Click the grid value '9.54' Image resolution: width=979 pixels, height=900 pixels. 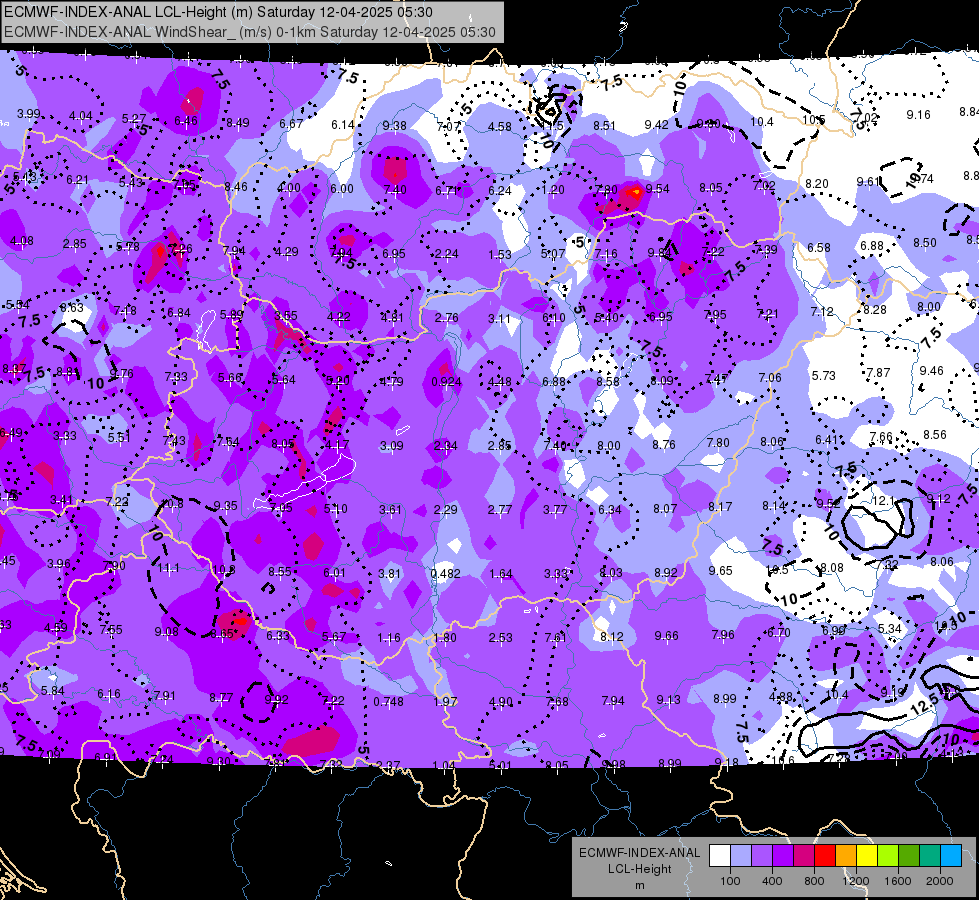657,189
